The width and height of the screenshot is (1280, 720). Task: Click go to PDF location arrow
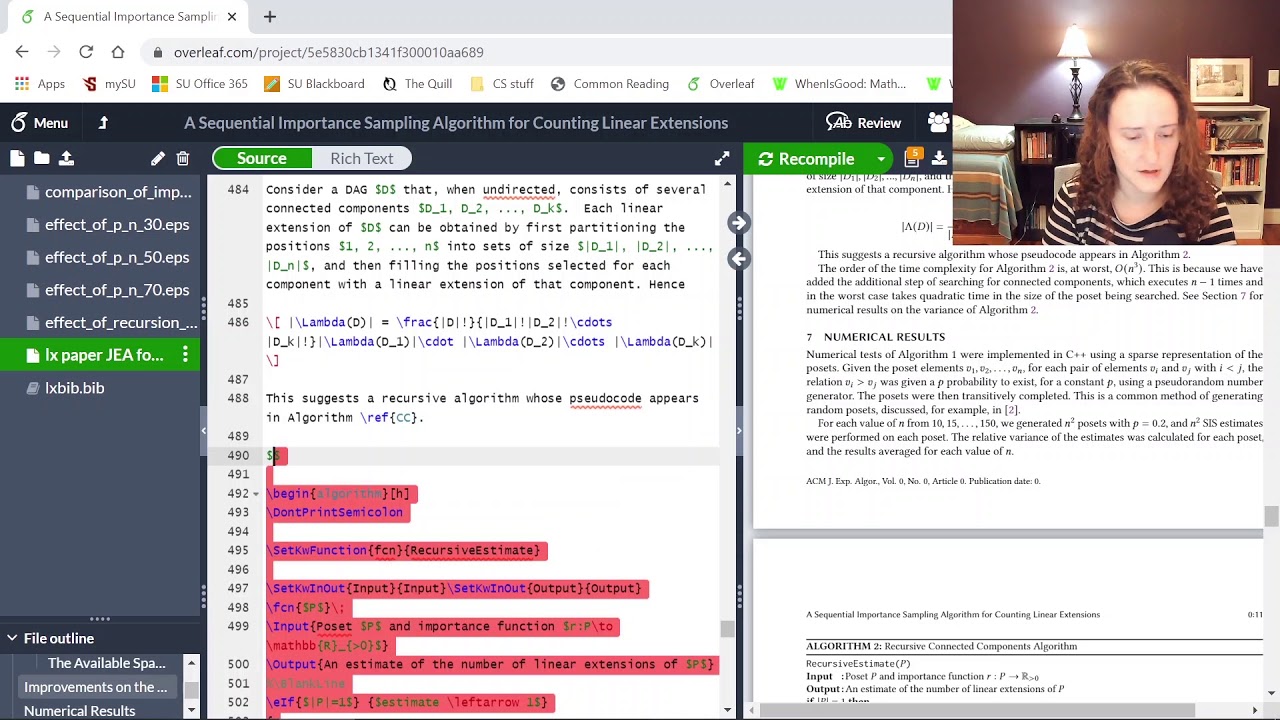739,223
